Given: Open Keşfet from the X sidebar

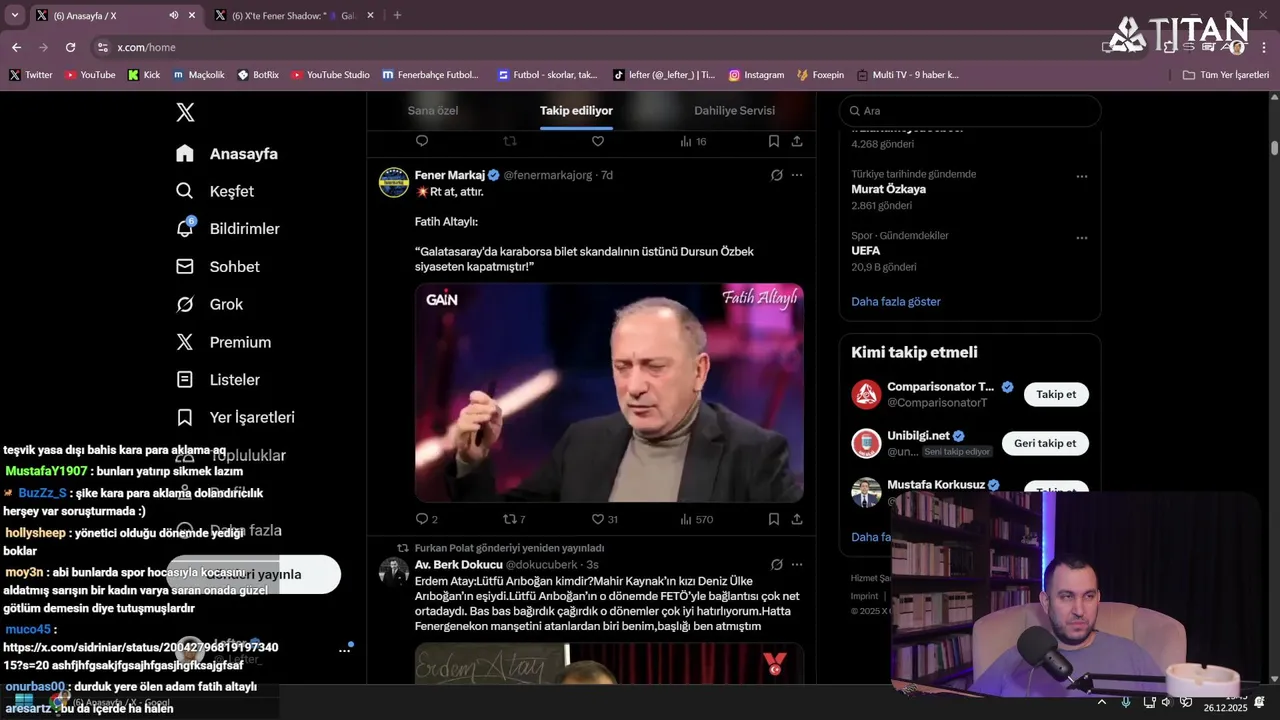Looking at the screenshot, I should (x=215, y=191).
